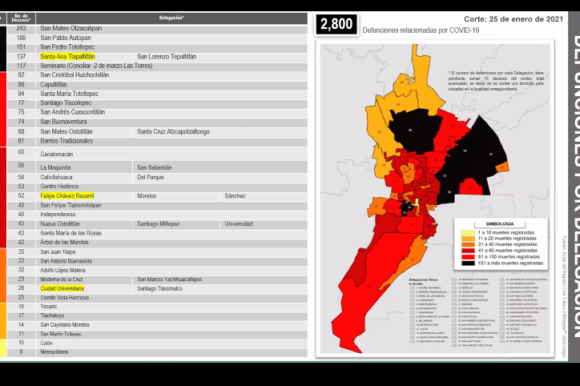Select the 21 a 40 muertes legend swatch
The image size is (580, 386).
[468, 245]
